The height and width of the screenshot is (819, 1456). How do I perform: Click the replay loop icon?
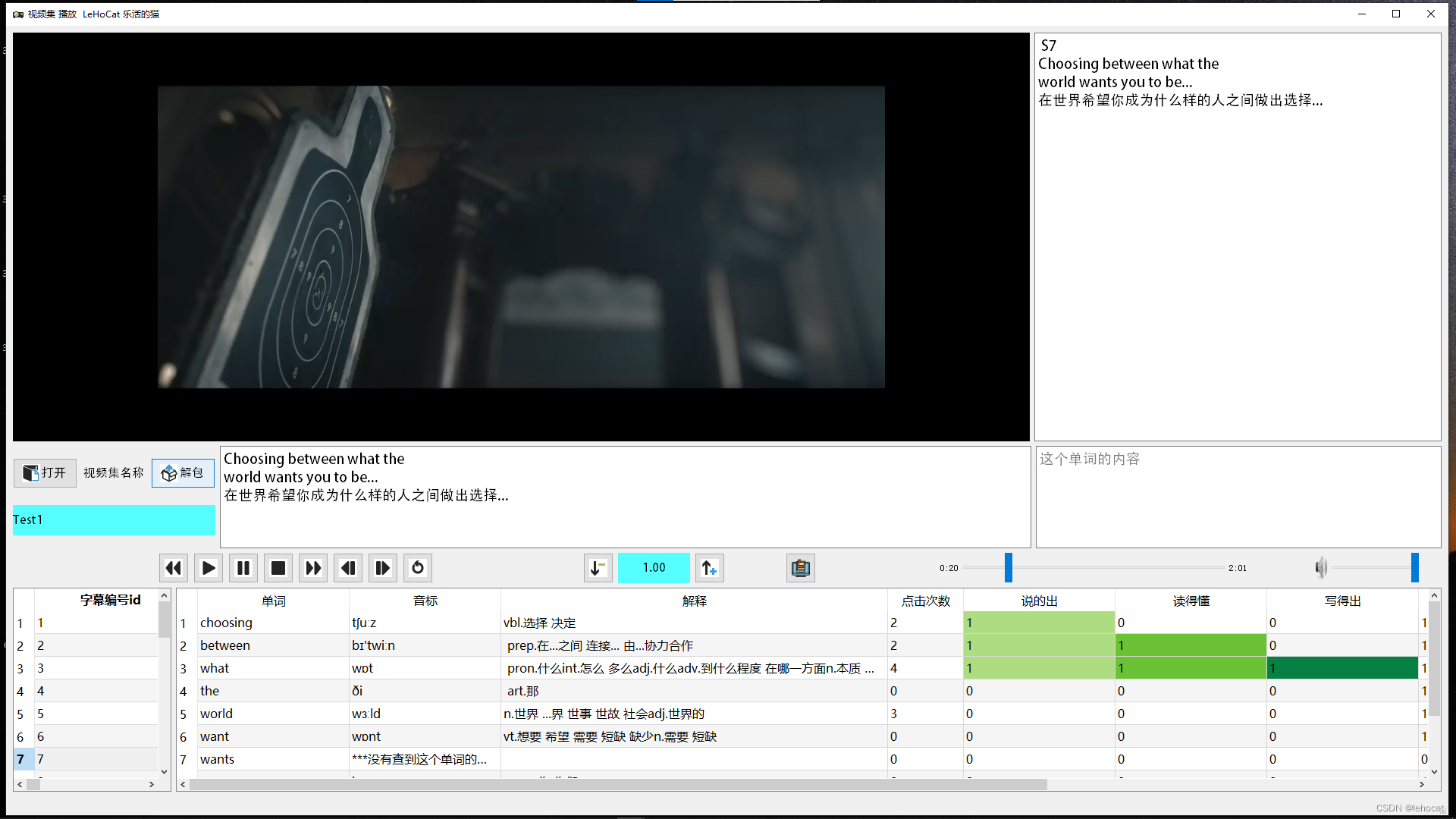(418, 568)
